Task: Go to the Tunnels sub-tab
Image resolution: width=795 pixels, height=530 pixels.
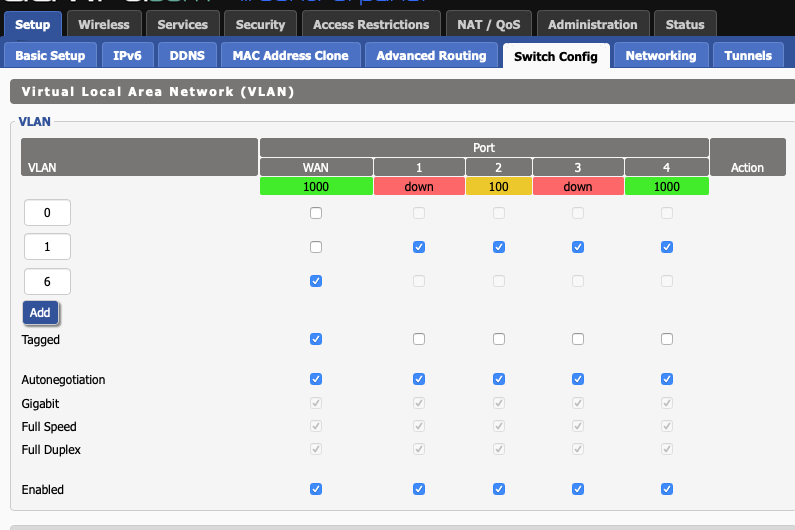Action: coord(748,55)
